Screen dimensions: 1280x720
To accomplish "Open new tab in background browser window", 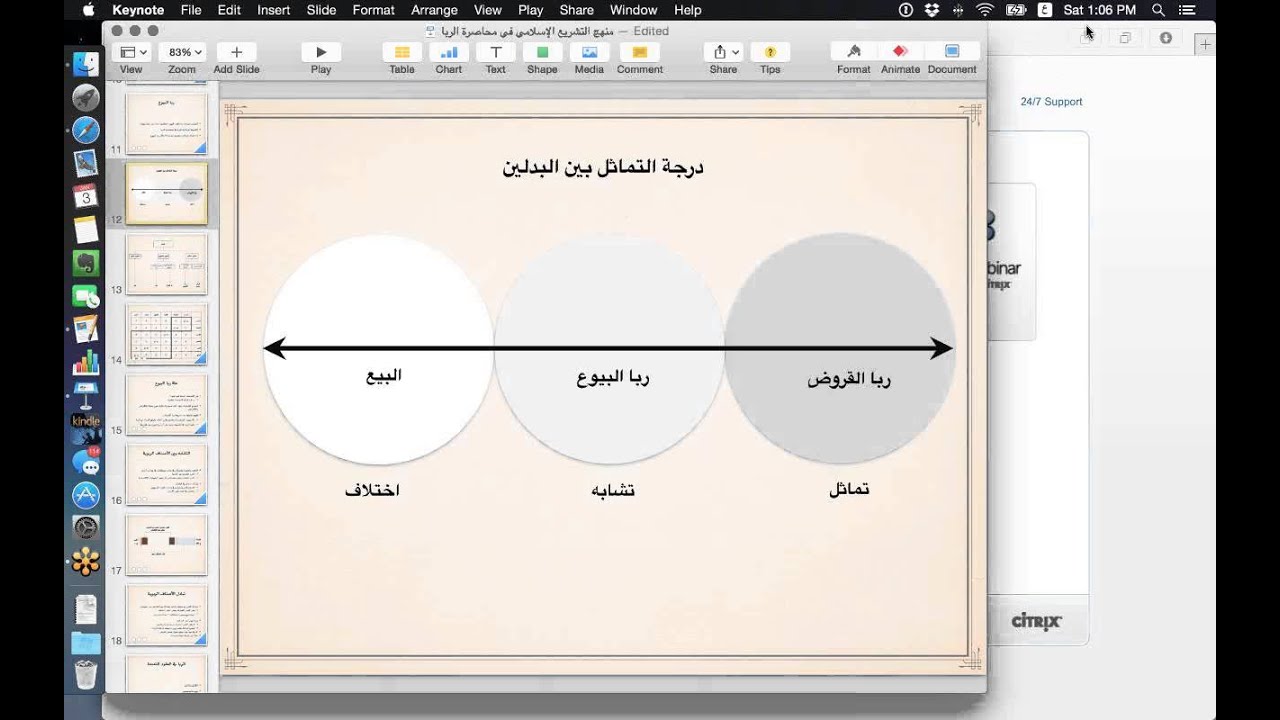I will (1205, 44).
